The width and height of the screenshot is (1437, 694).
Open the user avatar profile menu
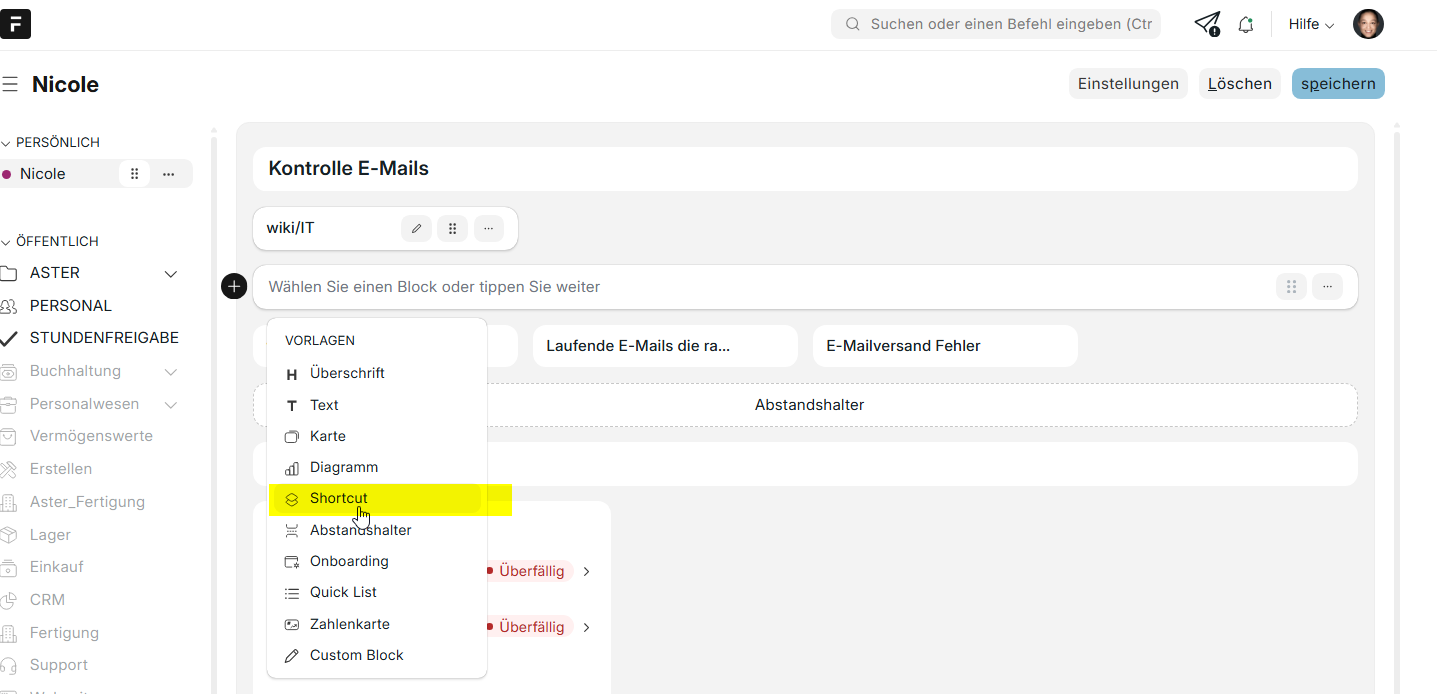point(1367,24)
